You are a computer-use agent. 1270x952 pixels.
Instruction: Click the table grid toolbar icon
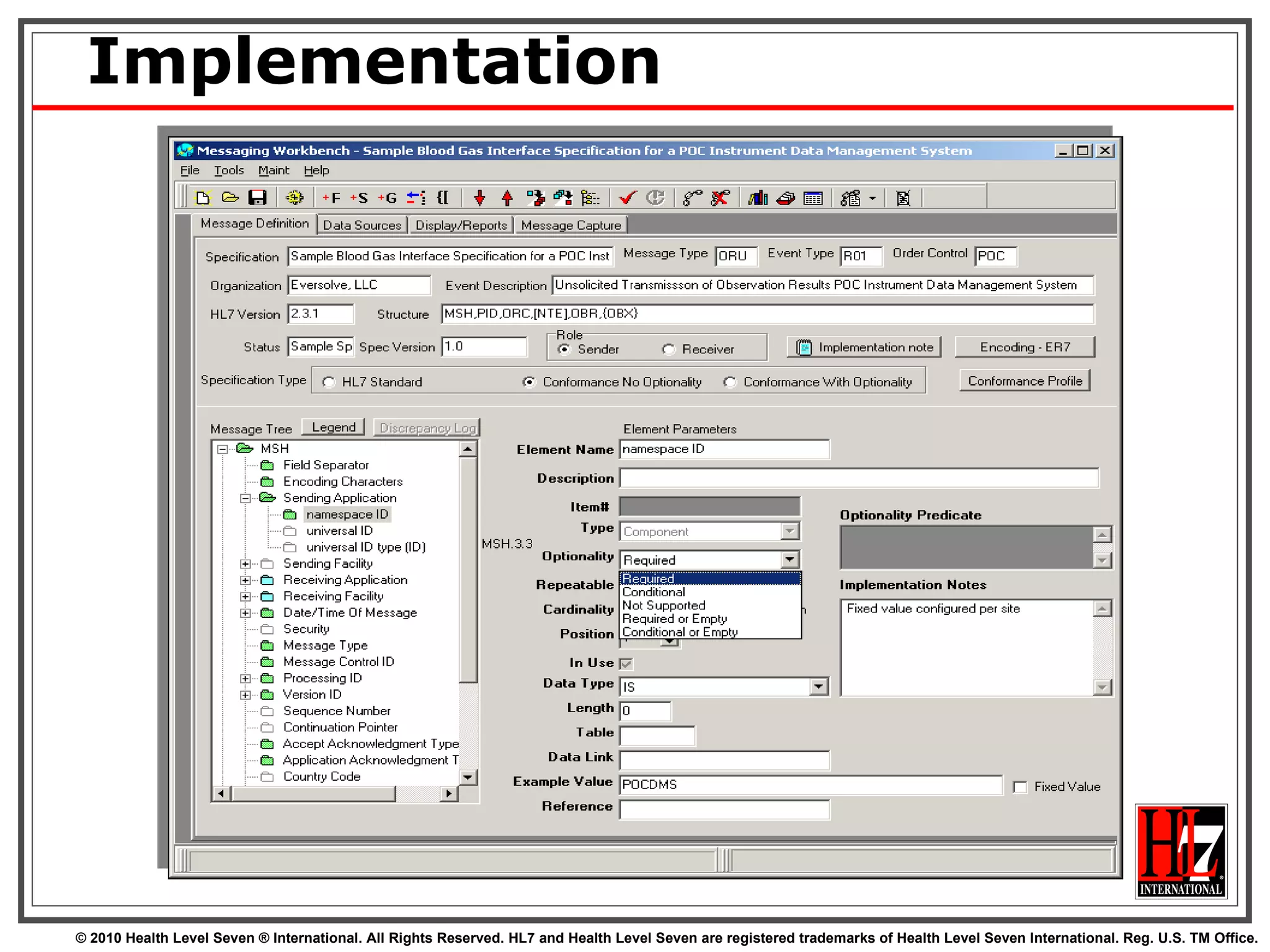(813, 198)
